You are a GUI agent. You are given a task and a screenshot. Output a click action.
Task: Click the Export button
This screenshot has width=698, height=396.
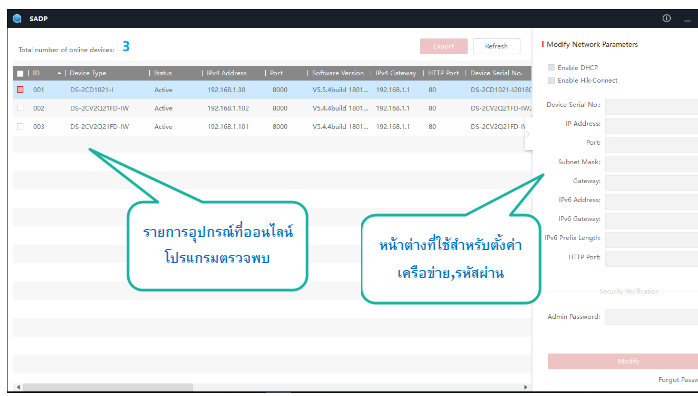pyautogui.click(x=444, y=46)
